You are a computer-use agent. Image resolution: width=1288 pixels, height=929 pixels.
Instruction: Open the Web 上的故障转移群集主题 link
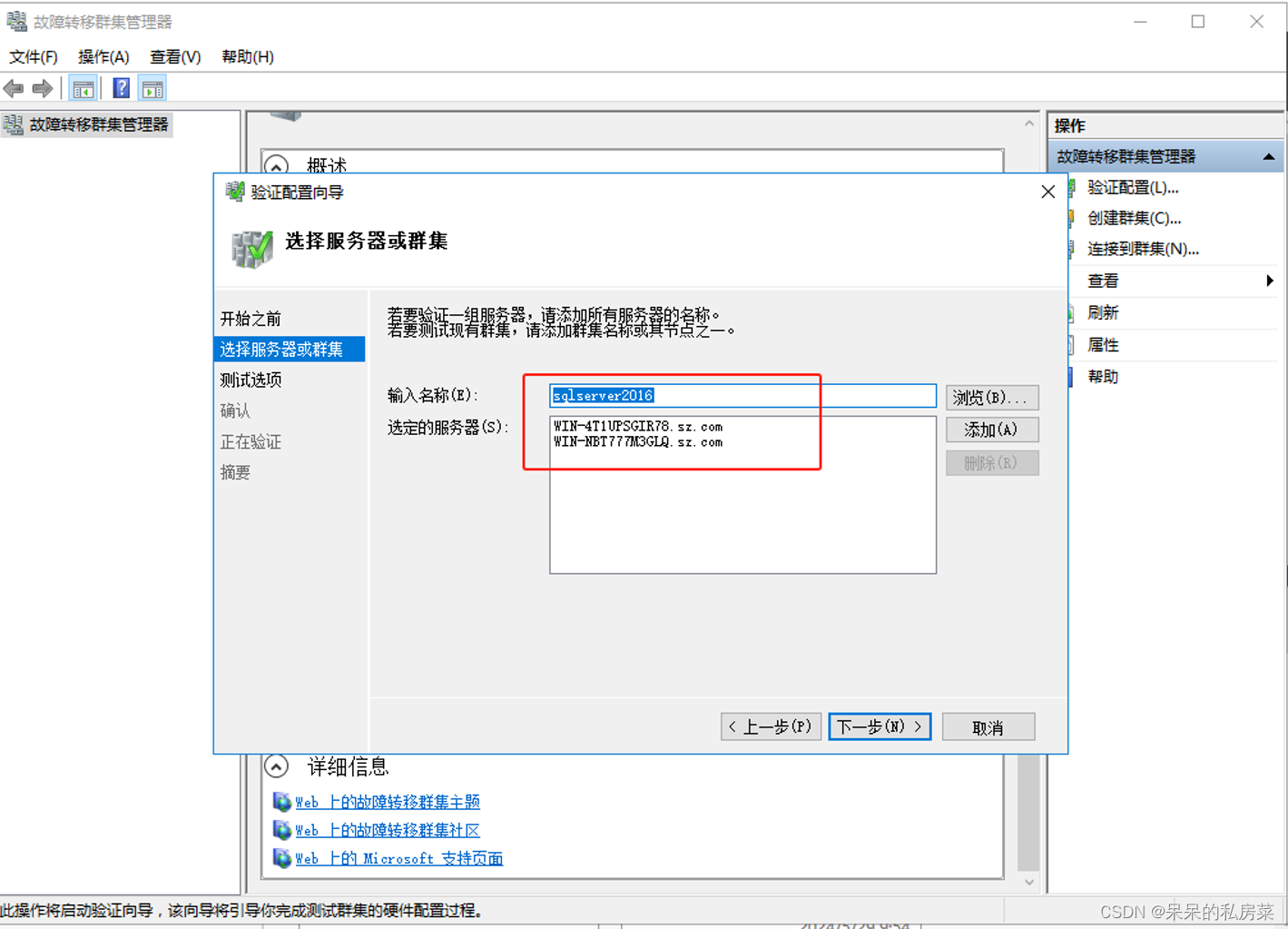[388, 802]
